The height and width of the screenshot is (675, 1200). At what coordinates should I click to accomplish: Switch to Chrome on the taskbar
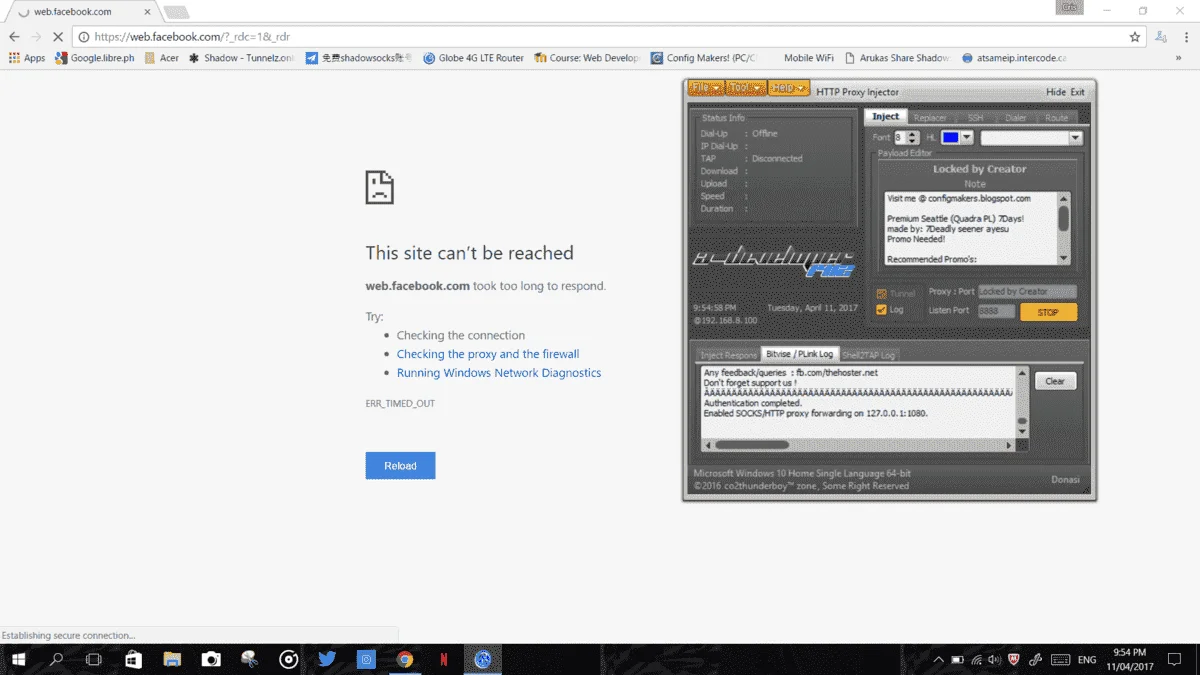405,659
